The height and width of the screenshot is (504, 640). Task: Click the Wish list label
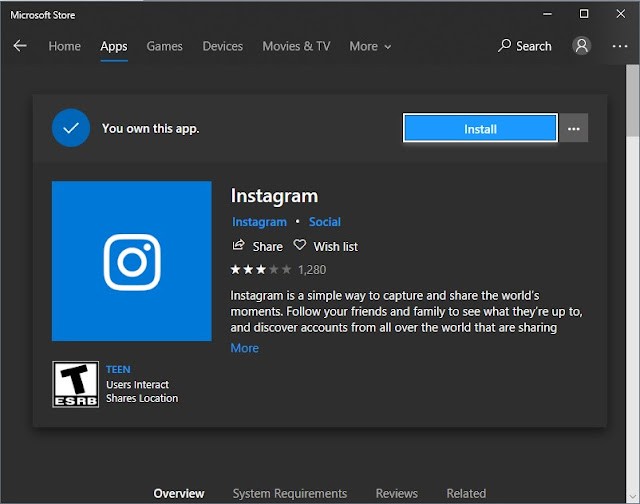click(336, 246)
